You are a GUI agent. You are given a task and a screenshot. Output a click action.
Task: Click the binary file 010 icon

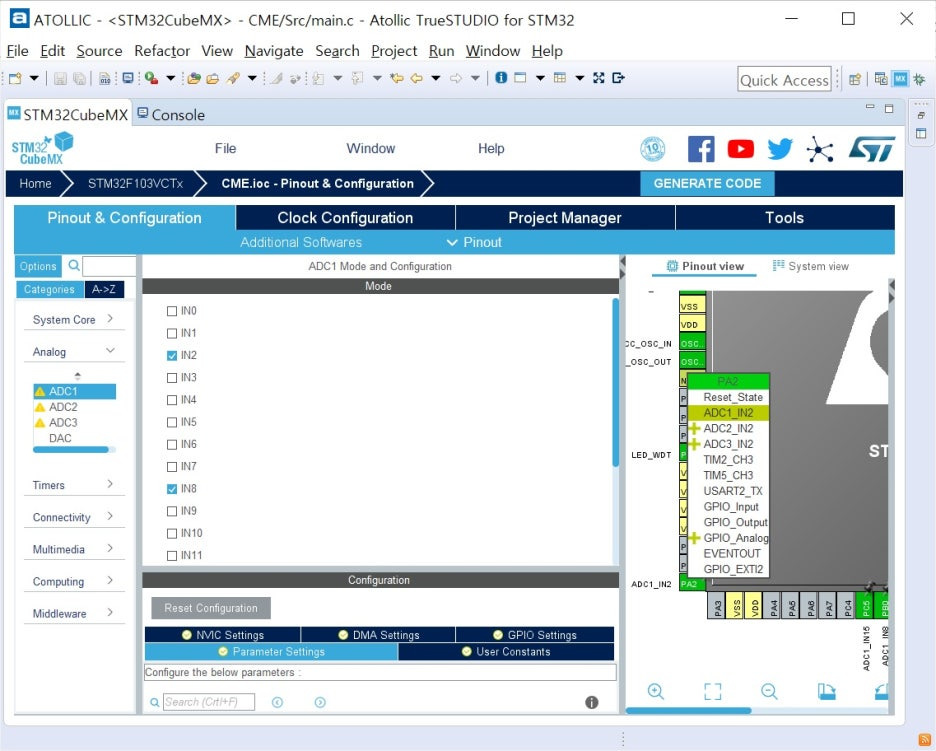click(104, 78)
